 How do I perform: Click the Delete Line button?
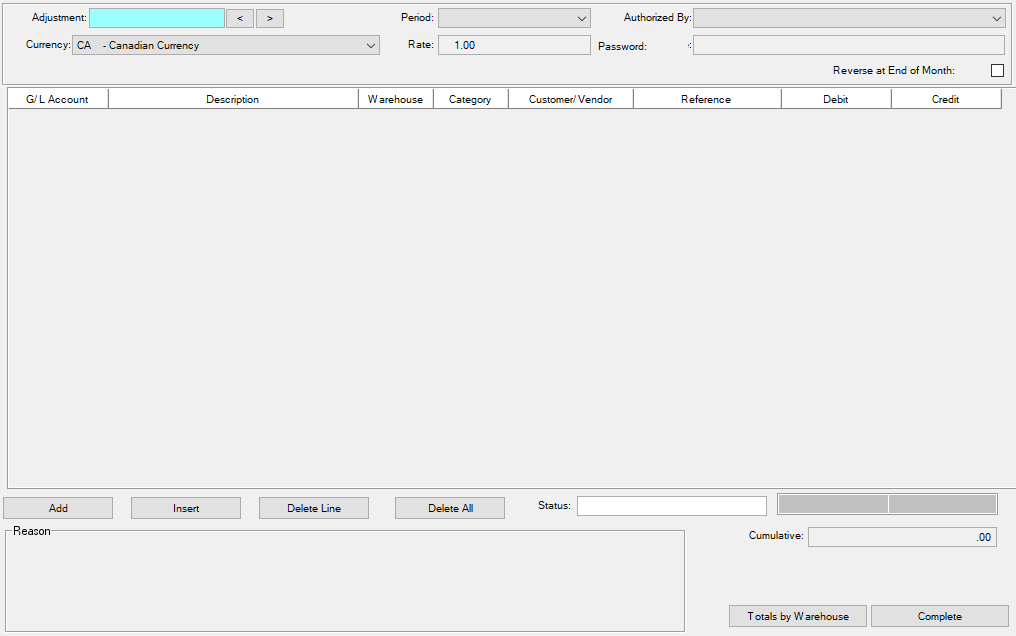[x=314, y=508]
